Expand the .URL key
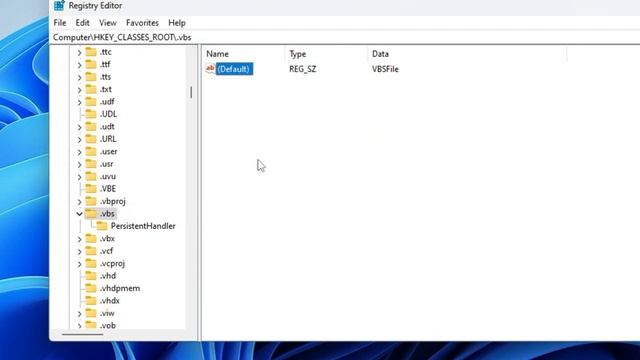The height and width of the screenshot is (360, 640). coord(79,139)
